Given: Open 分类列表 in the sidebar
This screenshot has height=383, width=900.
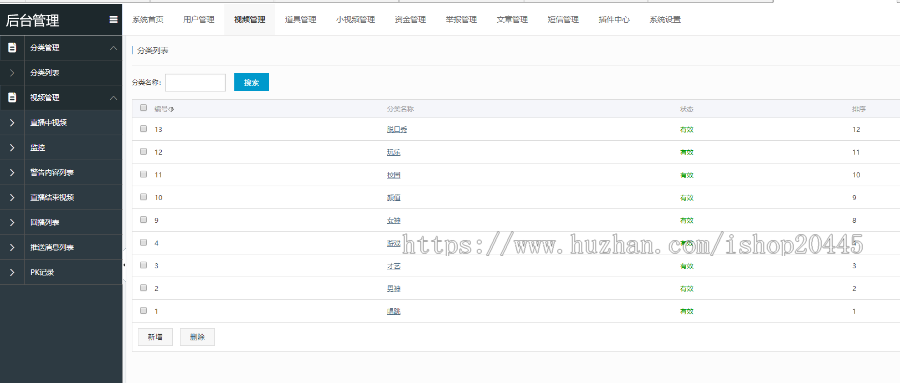Looking at the screenshot, I should 45,73.
